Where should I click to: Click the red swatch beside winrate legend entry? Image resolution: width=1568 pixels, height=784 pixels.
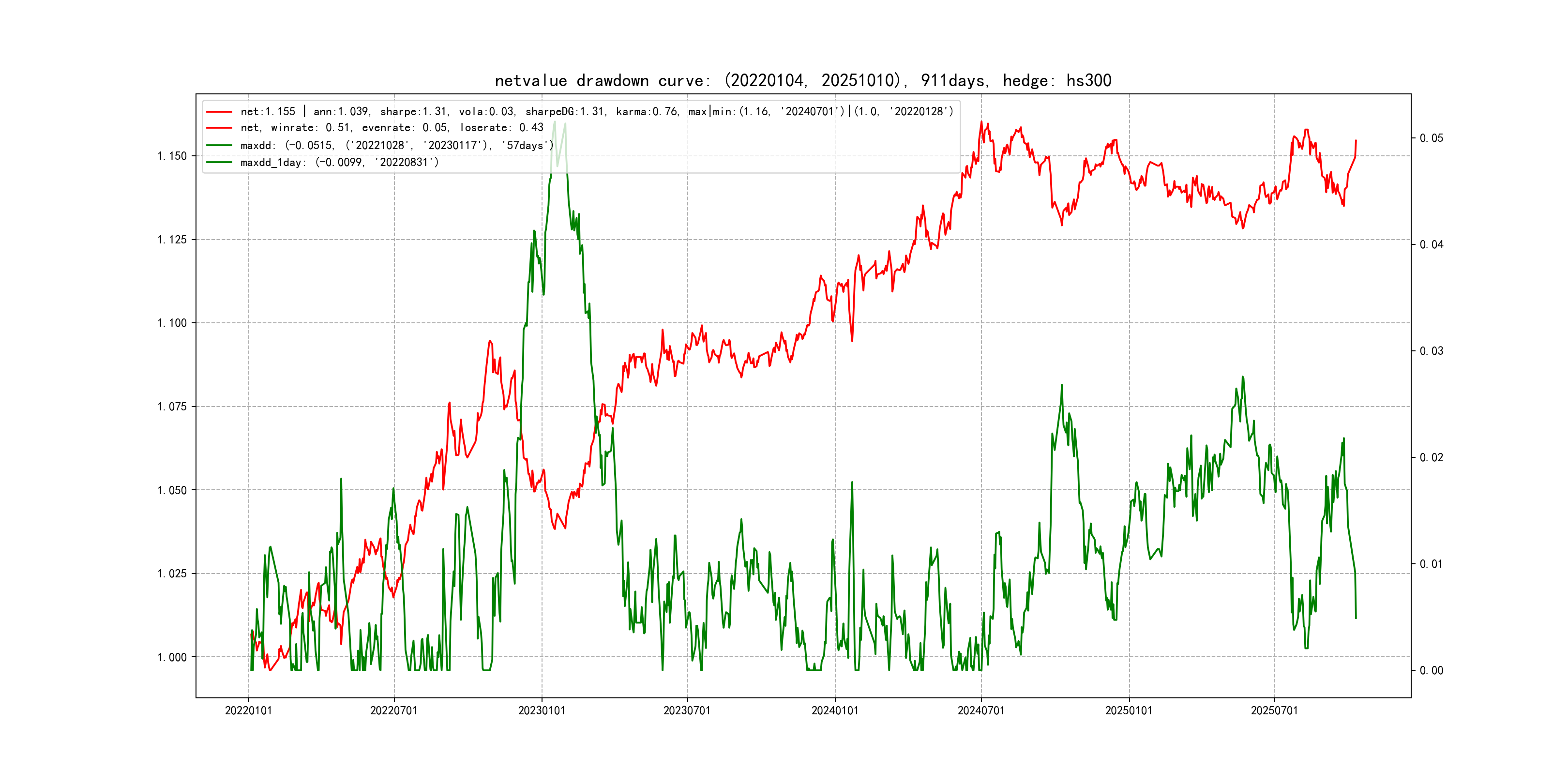[x=219, y=128]
